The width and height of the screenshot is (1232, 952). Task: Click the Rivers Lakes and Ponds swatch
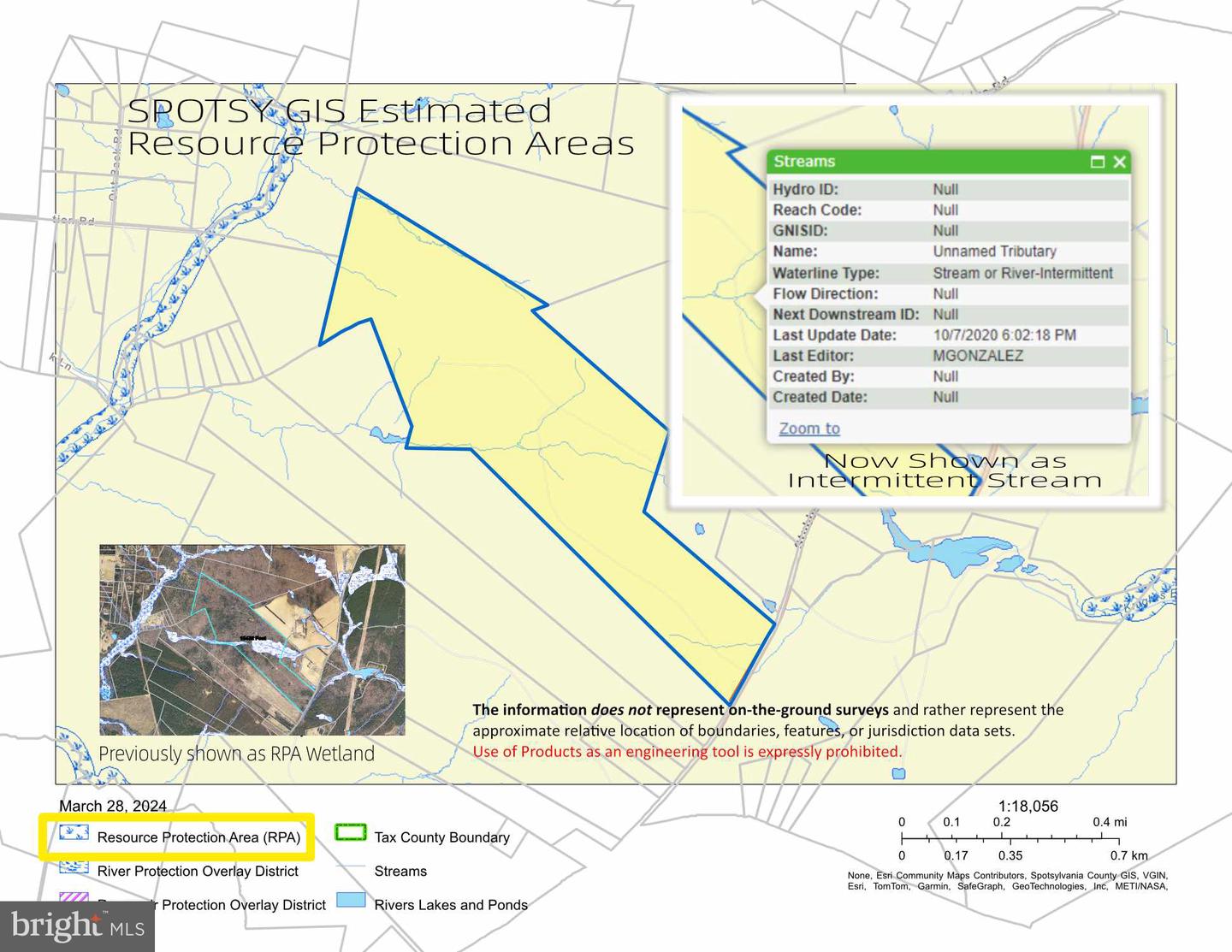[x=351, y=901]
